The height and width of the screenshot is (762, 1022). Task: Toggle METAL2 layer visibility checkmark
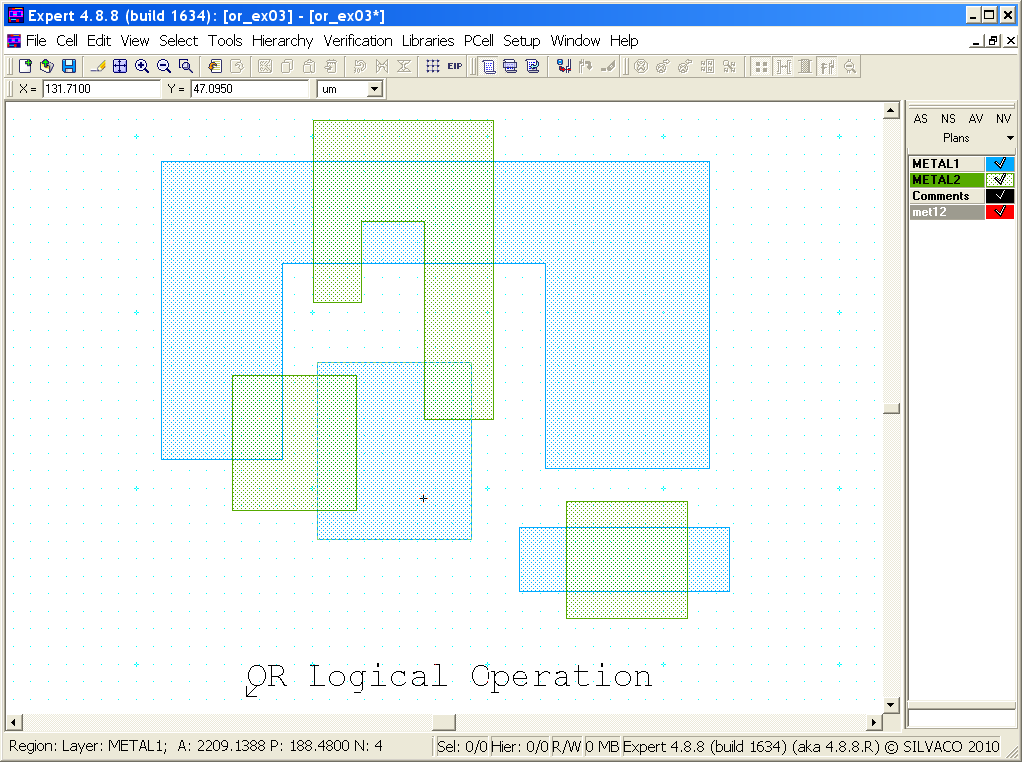[999, 180]
